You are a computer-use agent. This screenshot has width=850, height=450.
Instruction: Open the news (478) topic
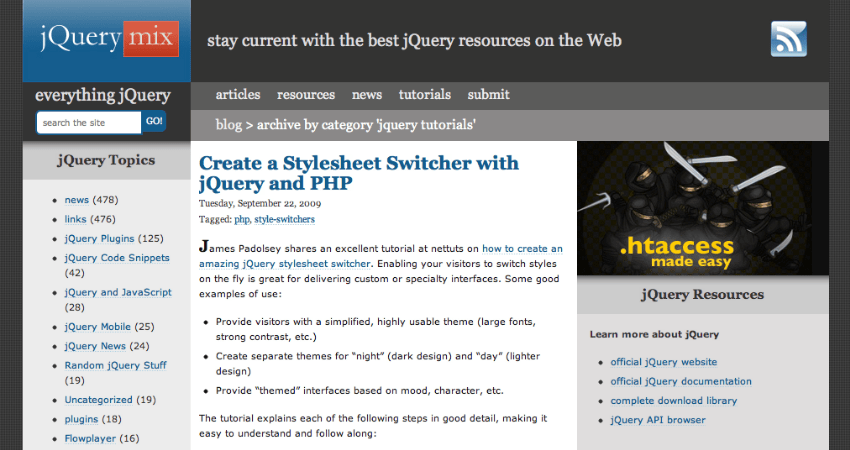(76, 200)
